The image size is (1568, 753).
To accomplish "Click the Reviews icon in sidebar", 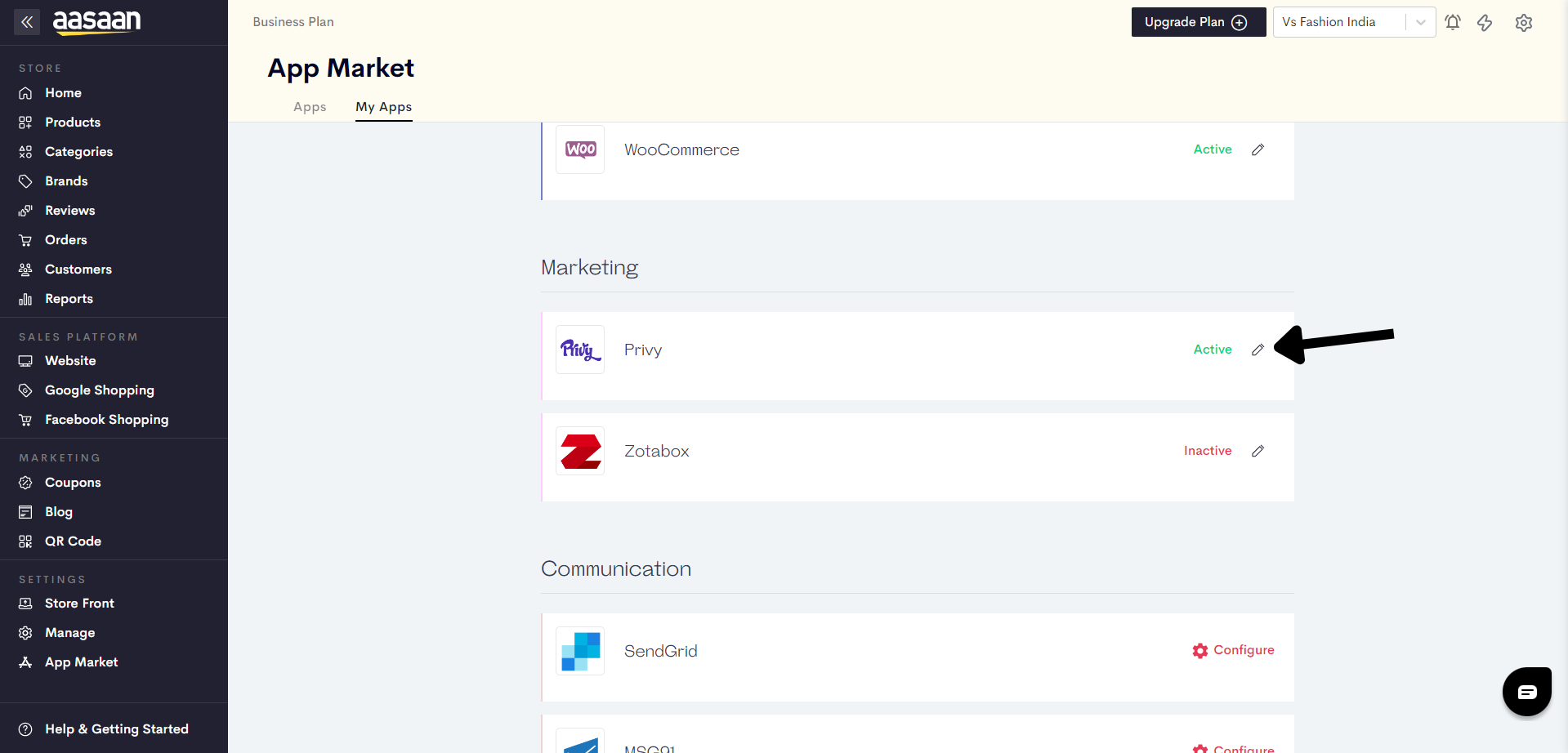I will [x=25, y=211].
